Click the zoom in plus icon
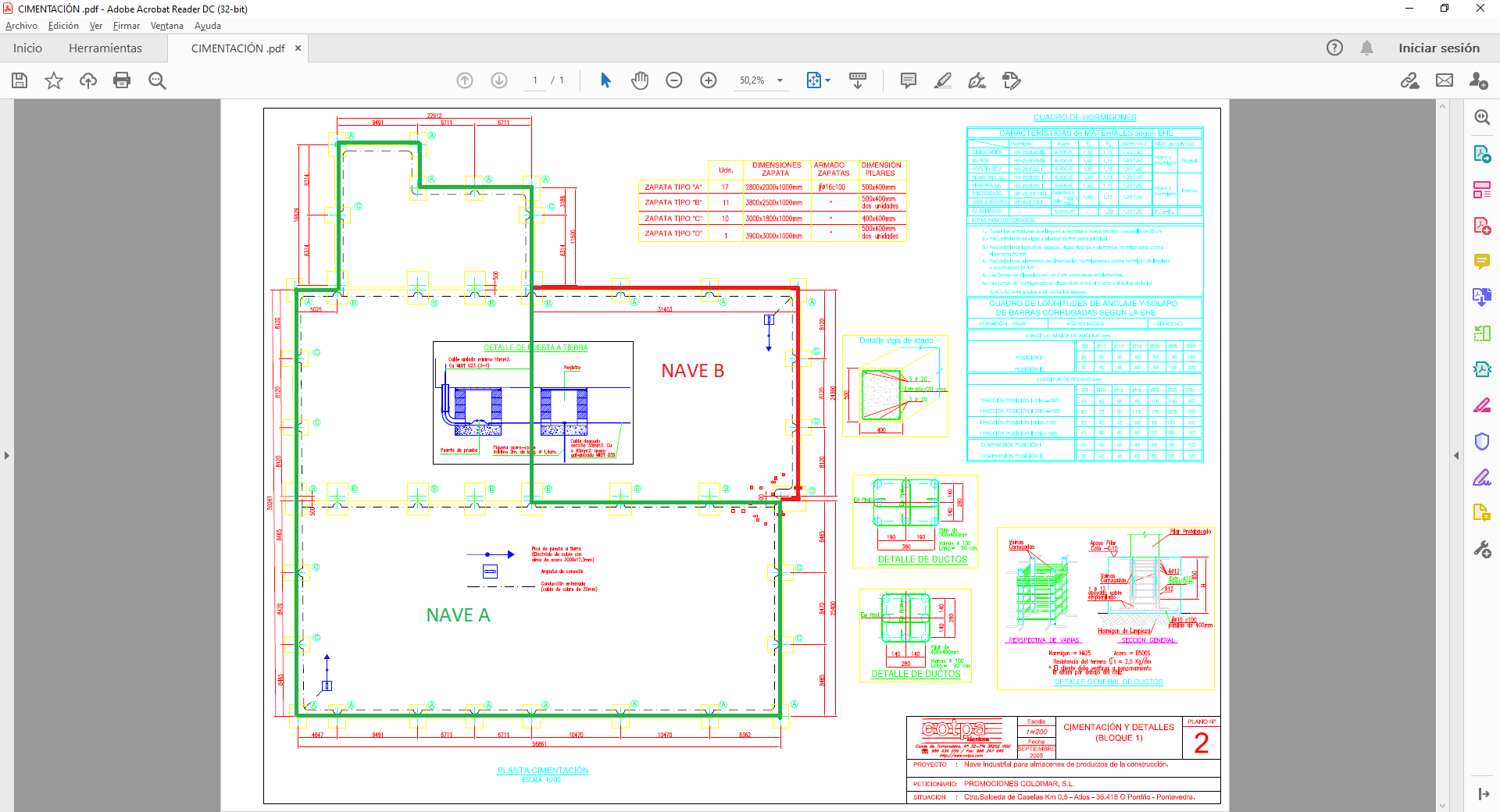Viewport: 1500px width, 812px height. [x=709, y=80]
